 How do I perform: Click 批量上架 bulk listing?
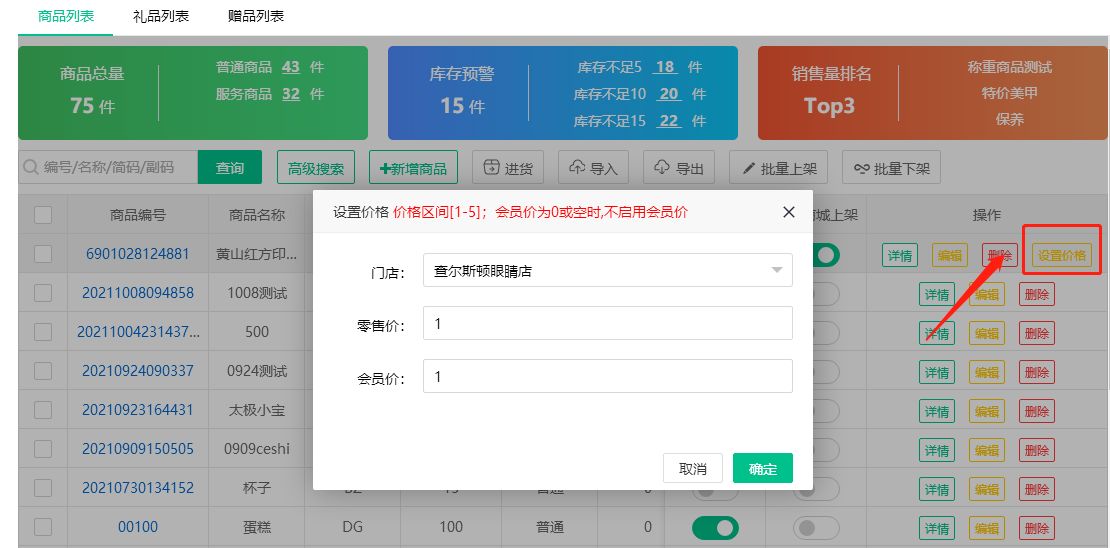click(x=779, y=168)
